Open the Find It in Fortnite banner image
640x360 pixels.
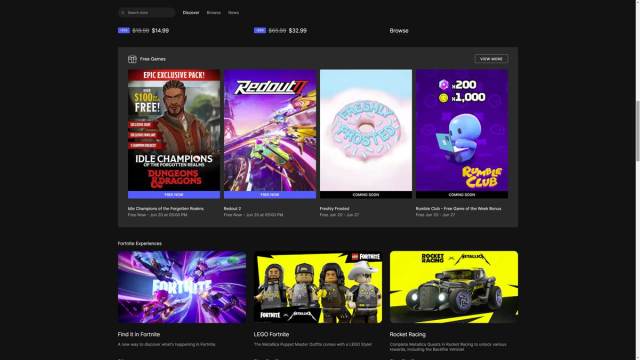point(182,287)
